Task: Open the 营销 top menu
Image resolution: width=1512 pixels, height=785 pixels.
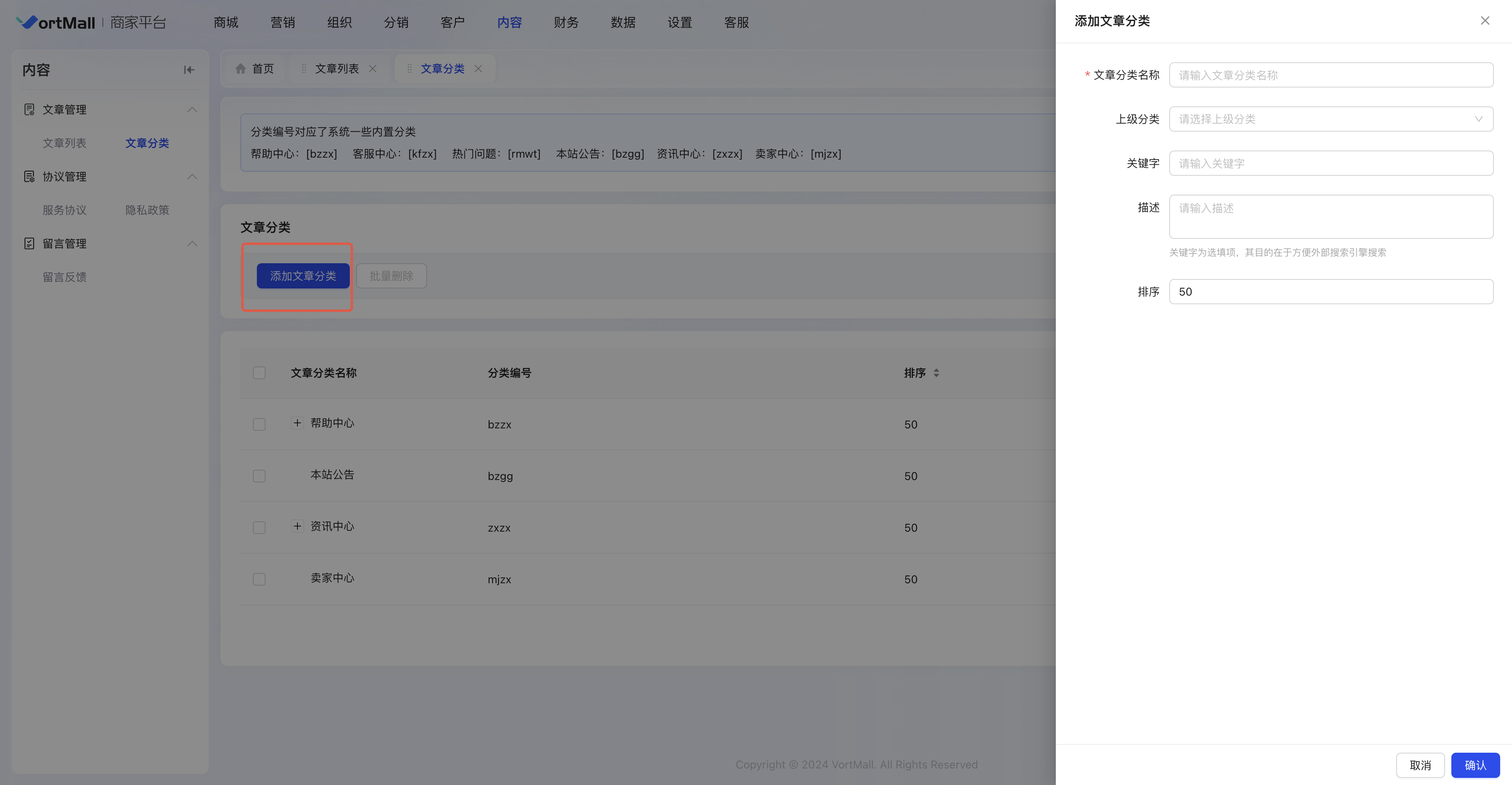Action: point(282,22)
